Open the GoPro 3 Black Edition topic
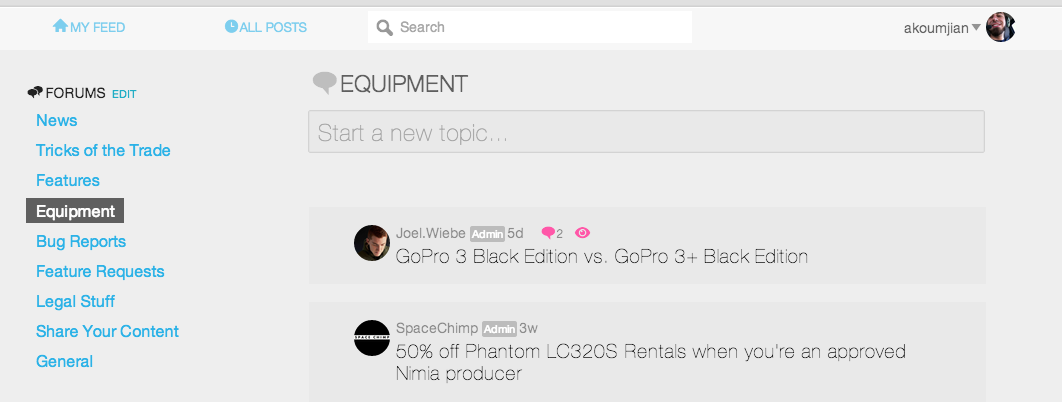 601,256
